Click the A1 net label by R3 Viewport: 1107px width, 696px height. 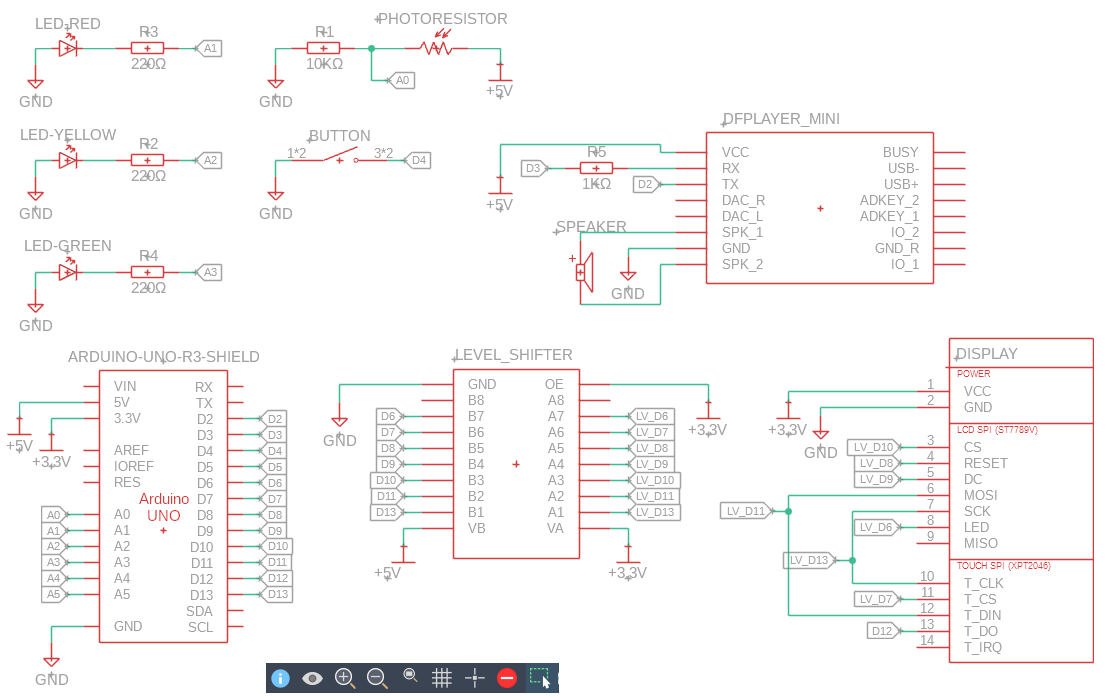[209, 48]
